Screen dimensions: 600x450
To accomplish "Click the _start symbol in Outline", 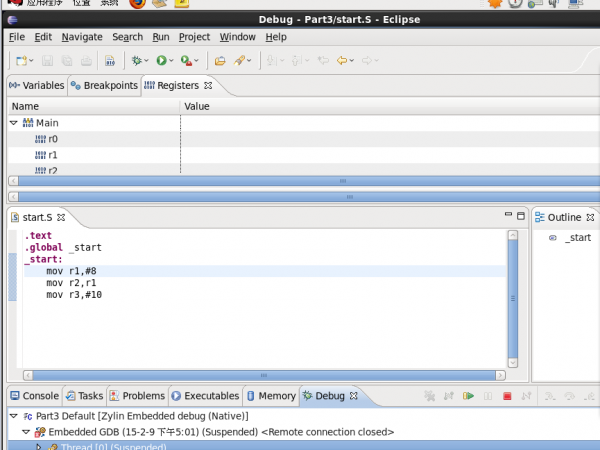I will tap(577, 238).
